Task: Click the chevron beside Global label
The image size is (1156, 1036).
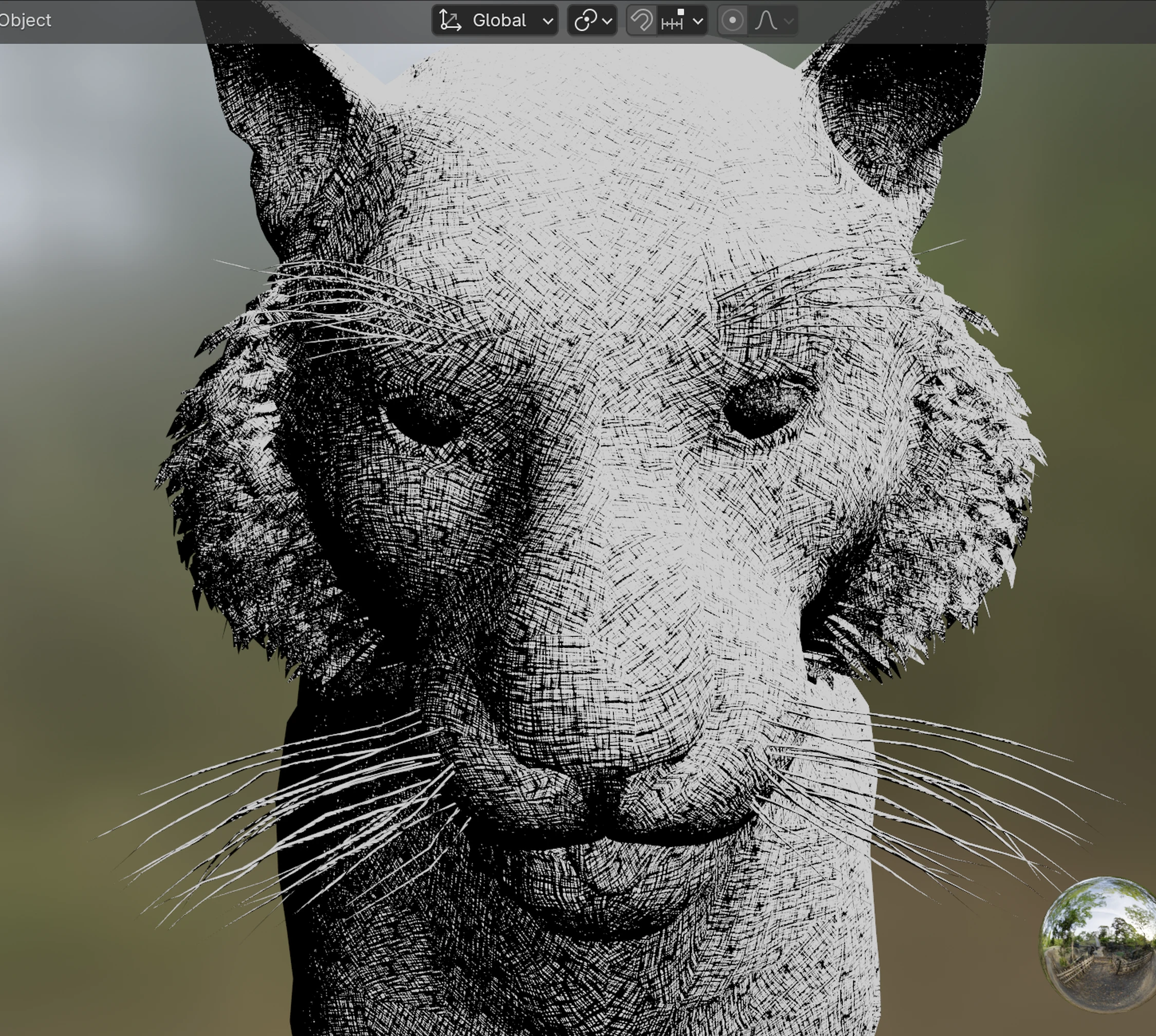Action: click(548, 22)
